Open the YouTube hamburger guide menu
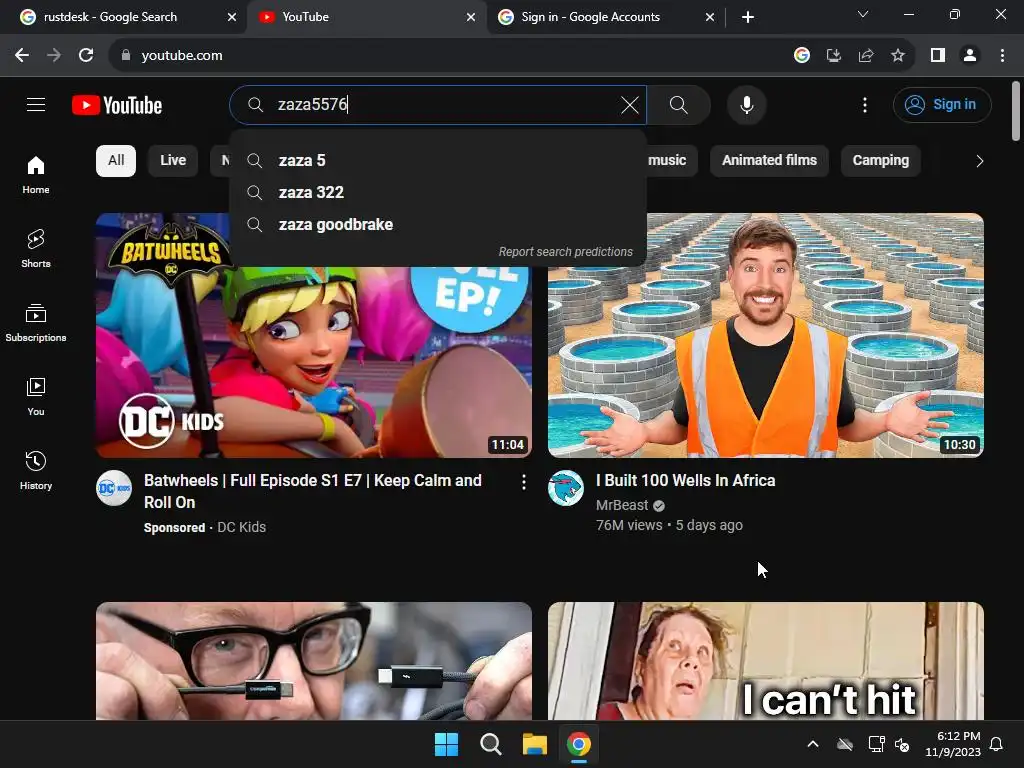Image resolution: width=1024 pixels, height=768 pixels. (36, 104)
